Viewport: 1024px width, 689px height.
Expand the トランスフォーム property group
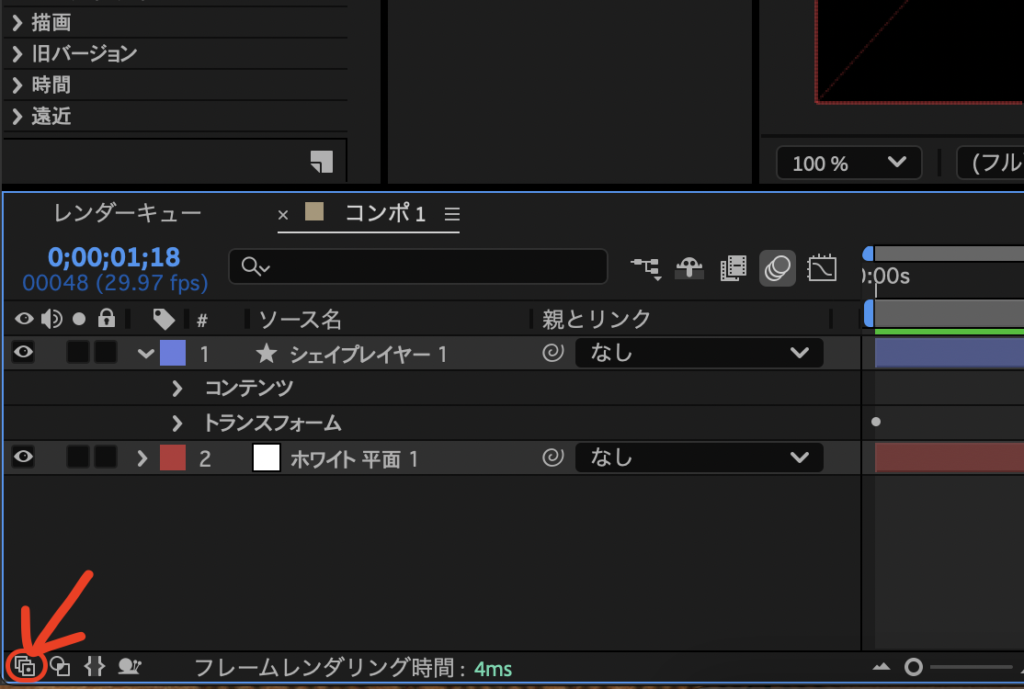click(x=178, y=423)
